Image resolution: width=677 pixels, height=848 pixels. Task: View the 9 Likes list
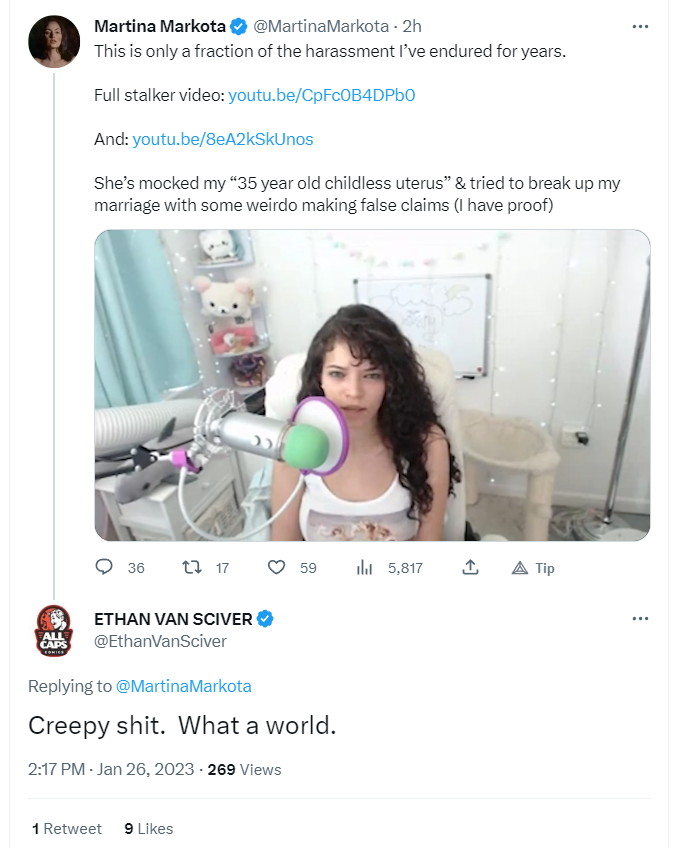pos(149,829)
